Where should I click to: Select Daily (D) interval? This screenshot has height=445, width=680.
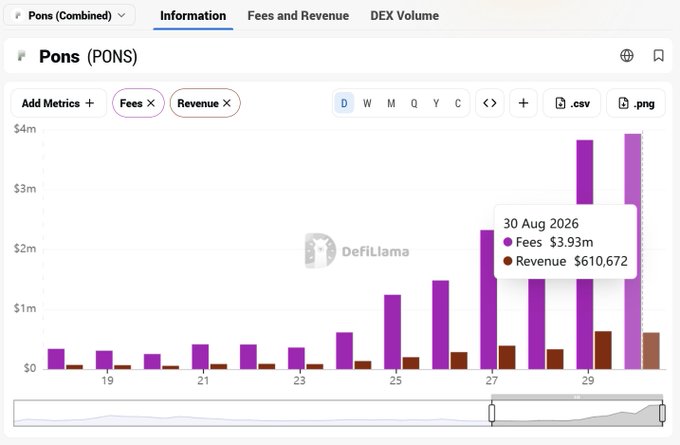pos(344,103)
